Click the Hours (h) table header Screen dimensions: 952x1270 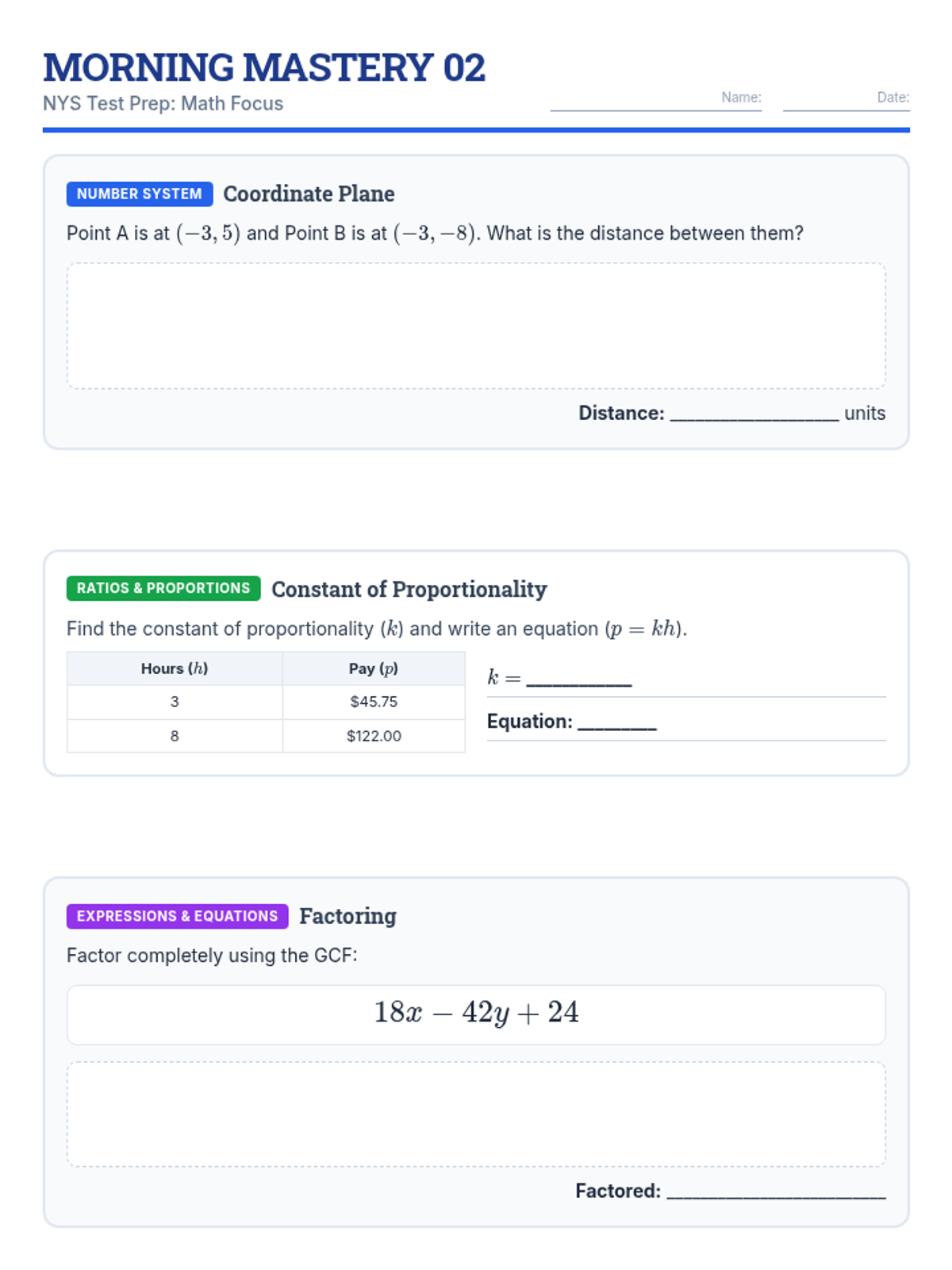[x=175, y=668]
